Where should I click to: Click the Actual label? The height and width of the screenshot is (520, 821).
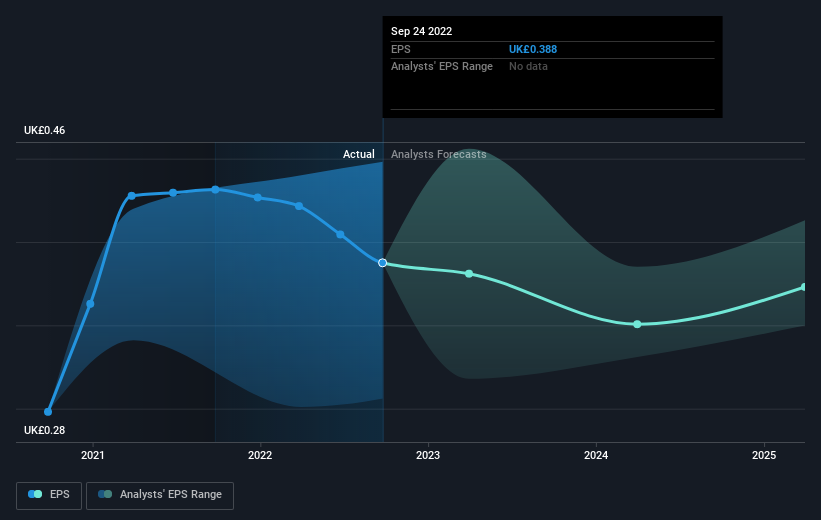tap(359, 154)
